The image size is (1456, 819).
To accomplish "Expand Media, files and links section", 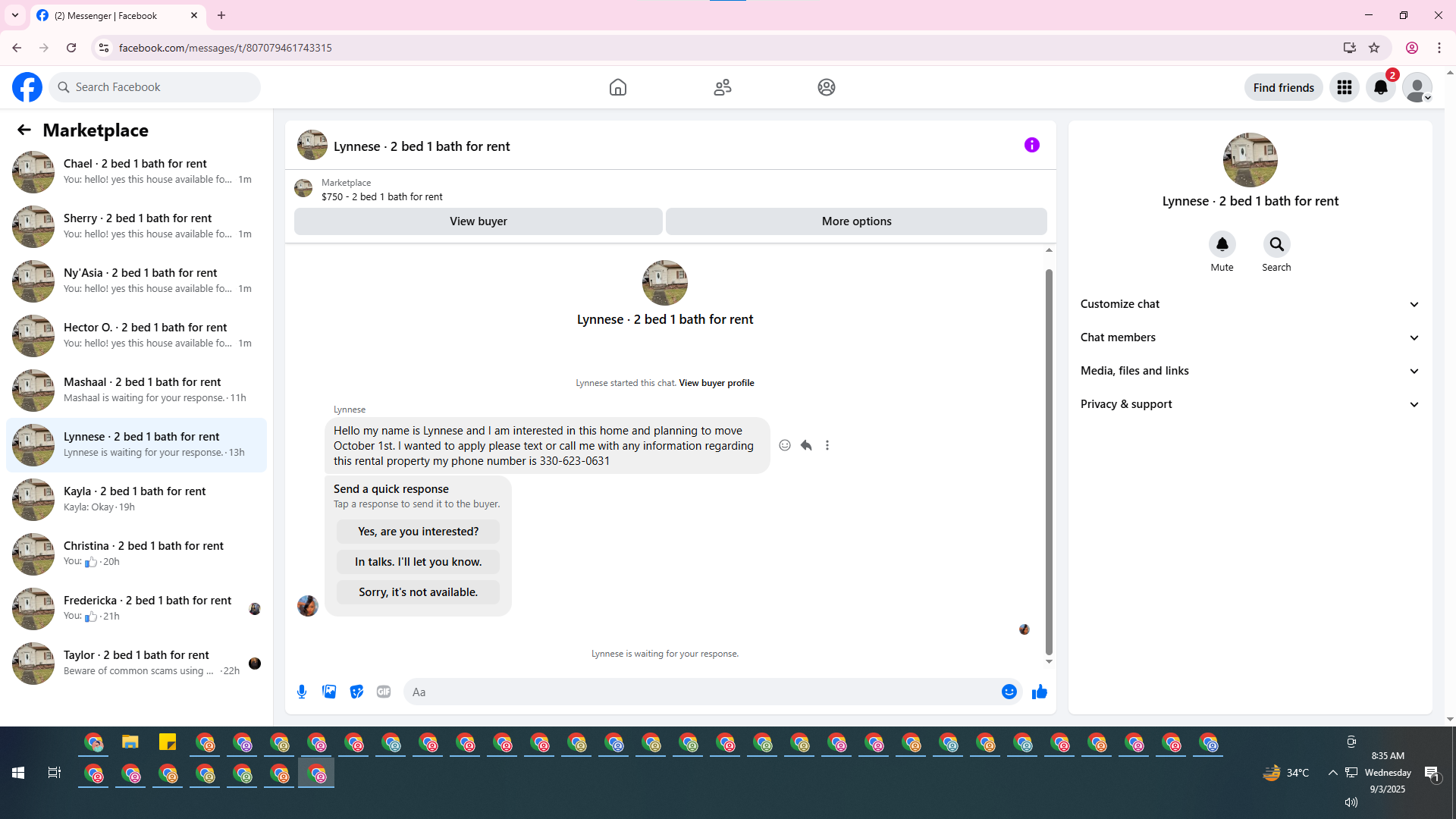I will pyautogui.click(x=1250, y=371).
